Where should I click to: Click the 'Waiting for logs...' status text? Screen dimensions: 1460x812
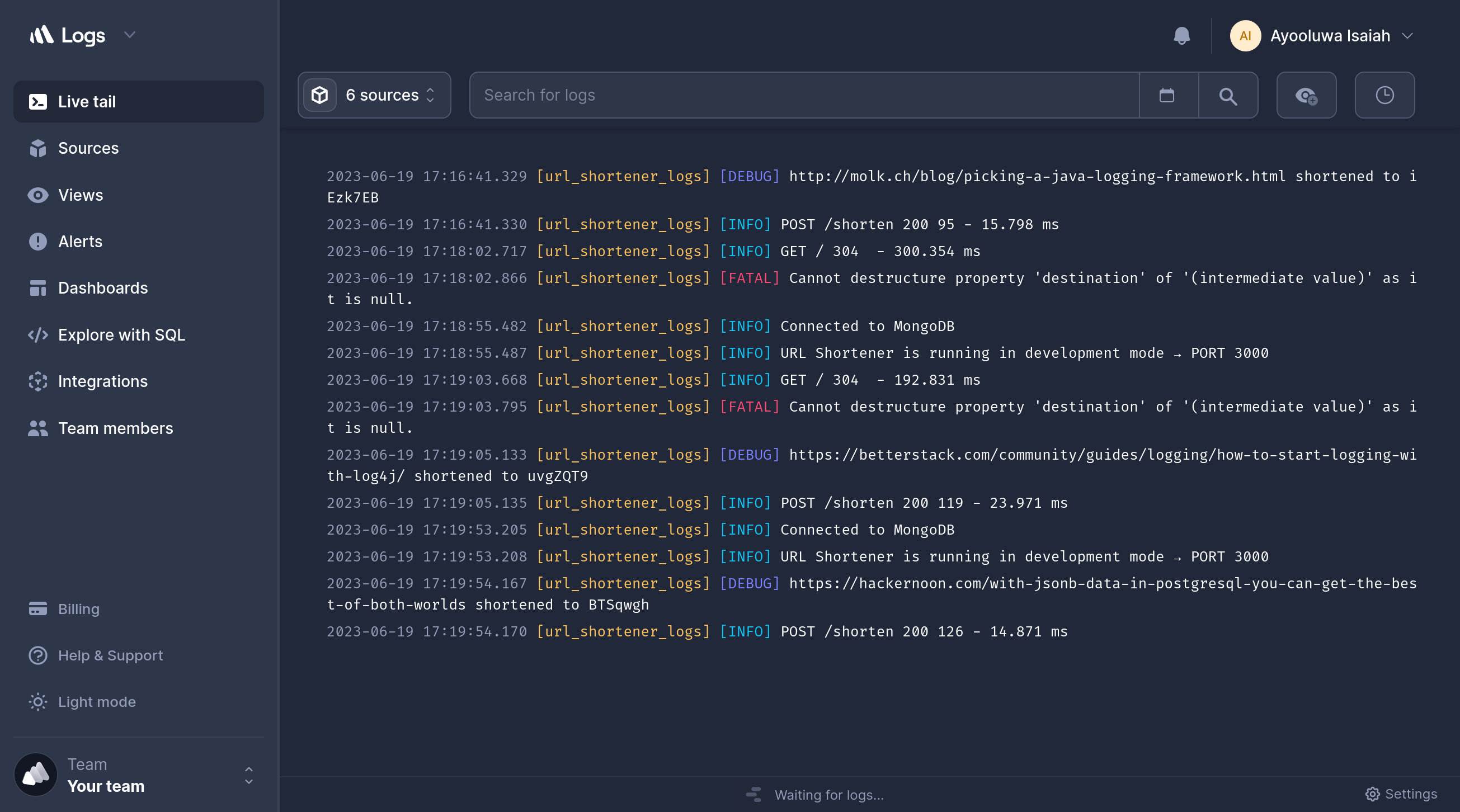coord(829,795)
